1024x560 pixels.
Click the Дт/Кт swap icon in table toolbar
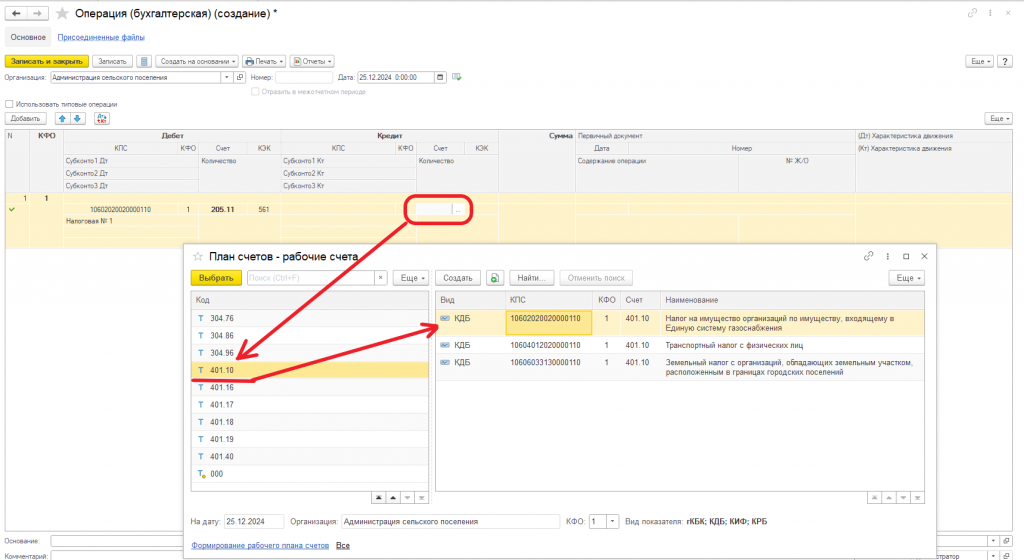click(102, 118)
